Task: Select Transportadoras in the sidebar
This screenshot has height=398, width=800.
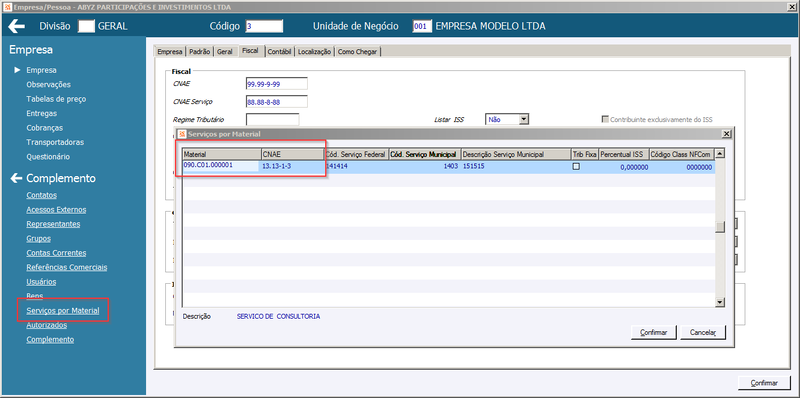Action: [55, 142]
